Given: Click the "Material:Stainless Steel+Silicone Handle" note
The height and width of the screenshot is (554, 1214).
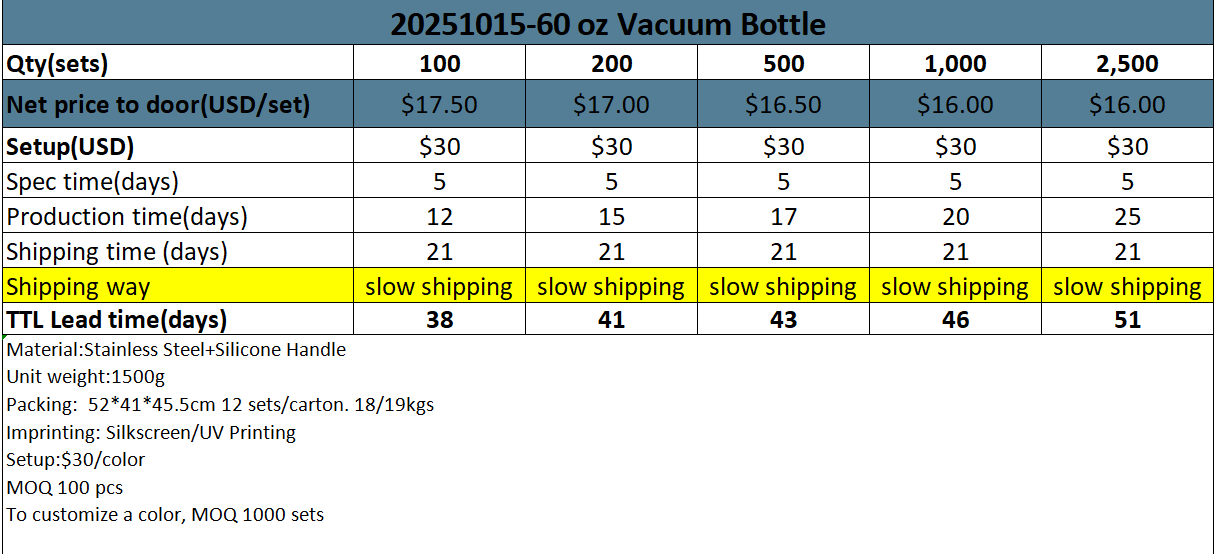Looking at the screenshot, I should (176, 350).
